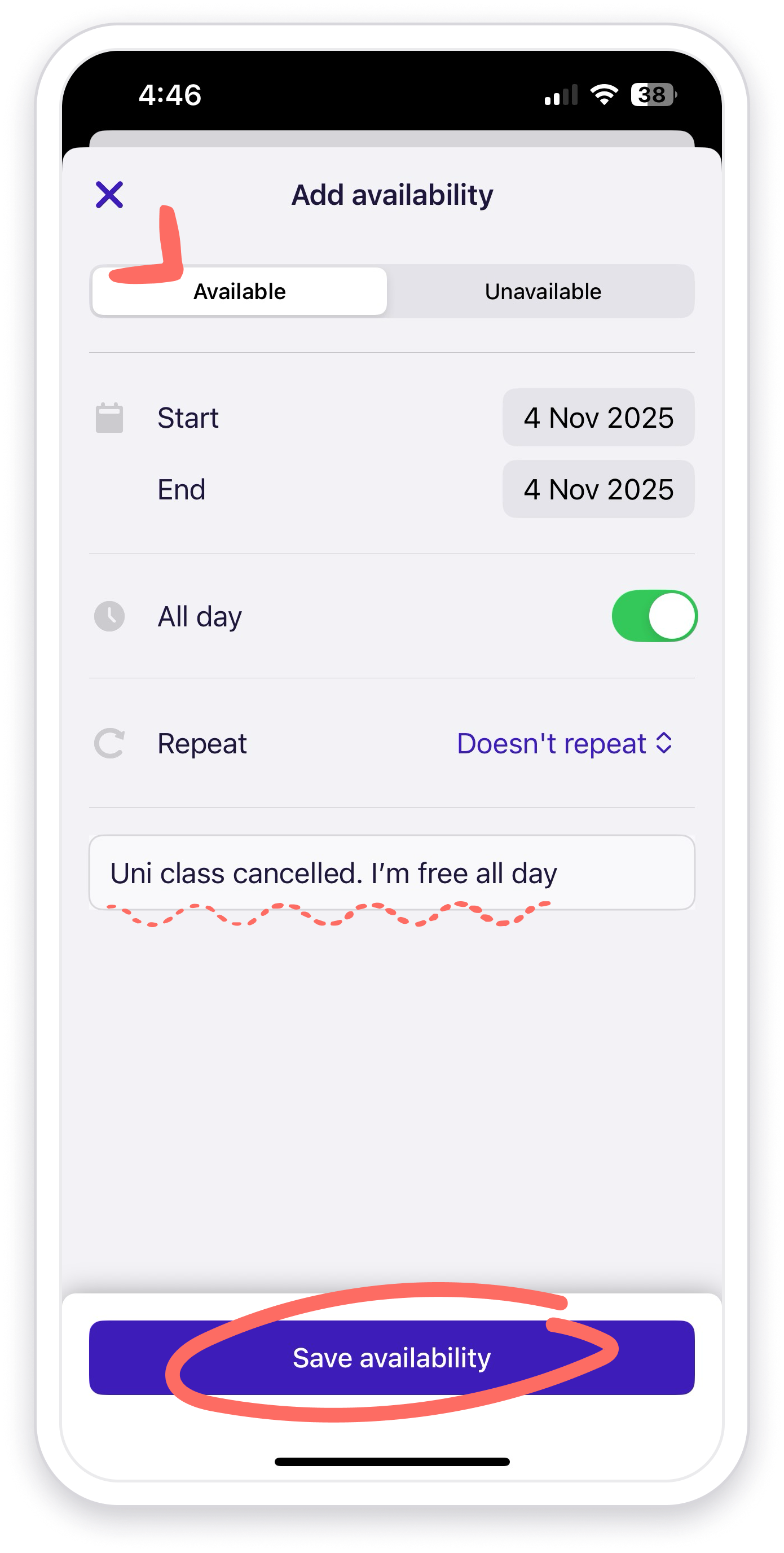Tap the 4:46 clock in status bar

coord(170,95)
